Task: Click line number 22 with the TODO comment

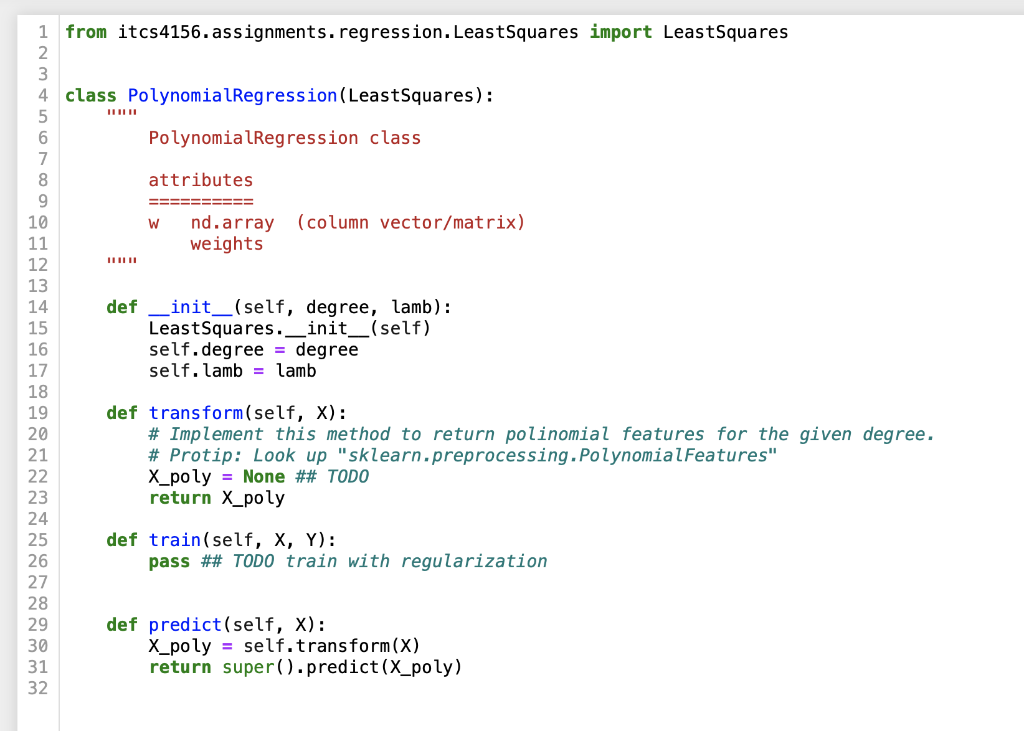Action: (x=39, y=476)
